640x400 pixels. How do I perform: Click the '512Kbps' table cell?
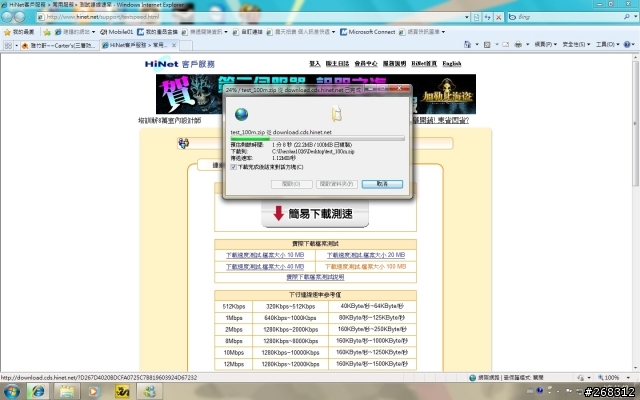pyautogui.click(x=233, y=306)
